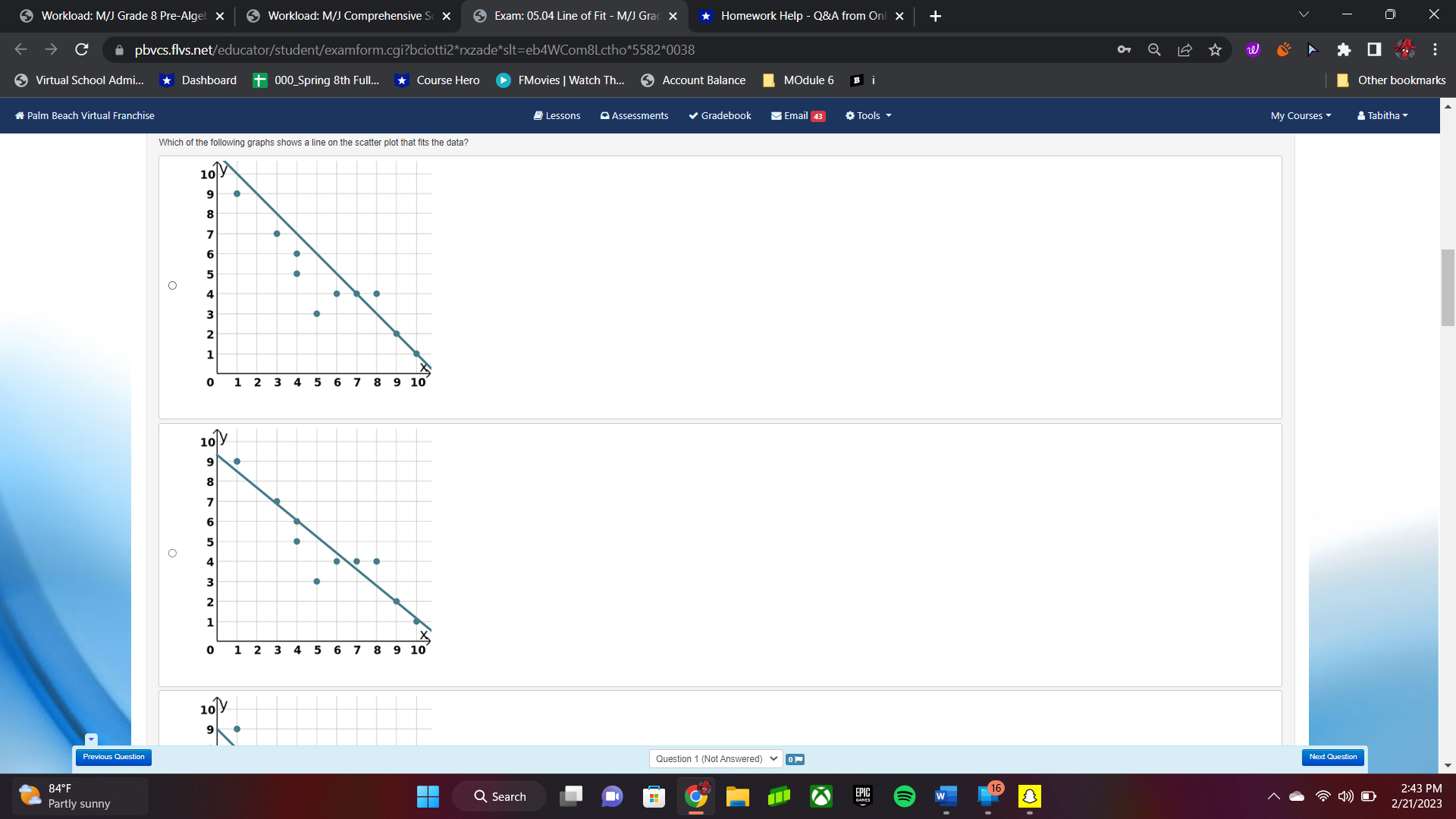Expand the My Courses menu
Screen dimensions: 1456x819
pos(1300,115)
